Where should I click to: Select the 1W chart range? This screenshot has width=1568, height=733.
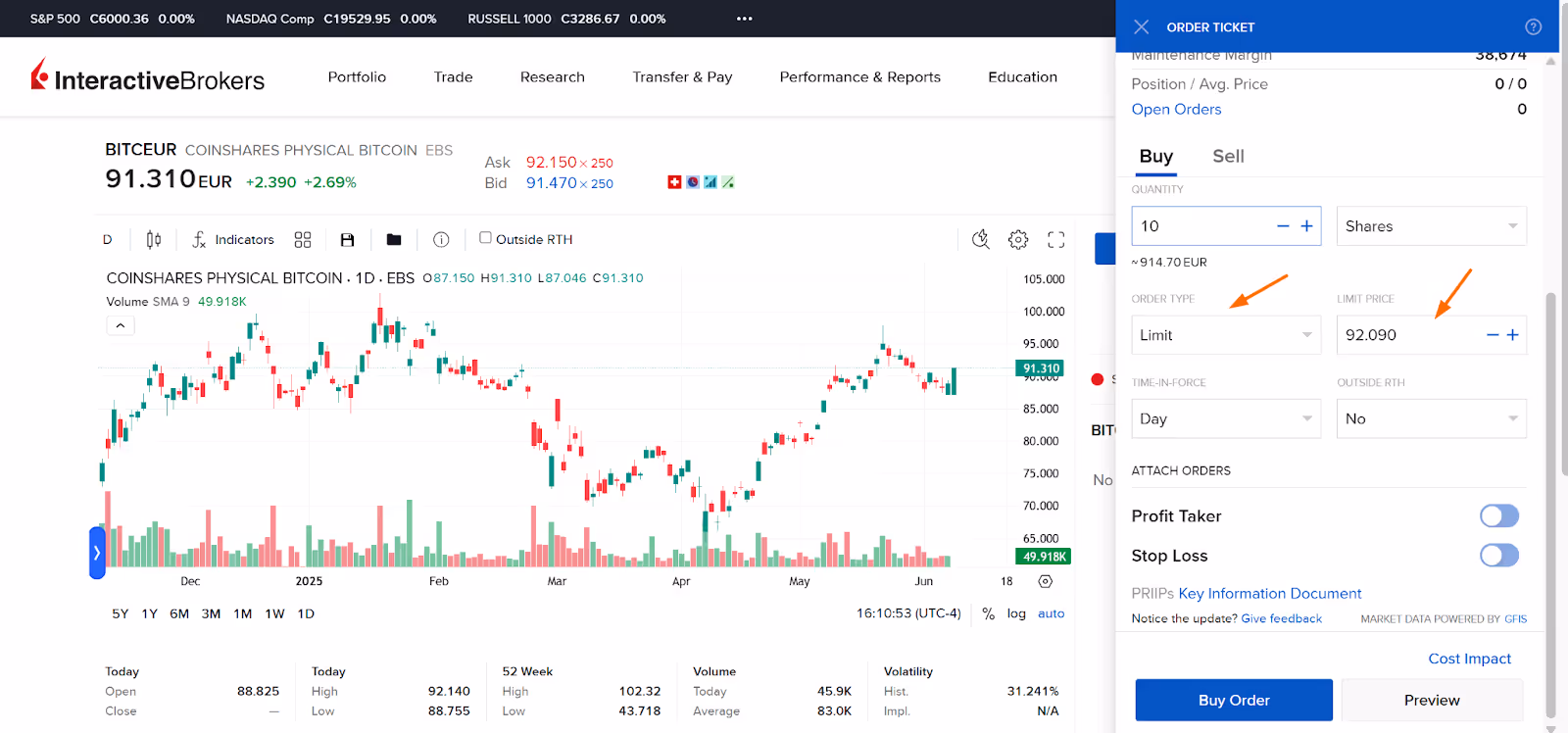(x=274, y=613)
